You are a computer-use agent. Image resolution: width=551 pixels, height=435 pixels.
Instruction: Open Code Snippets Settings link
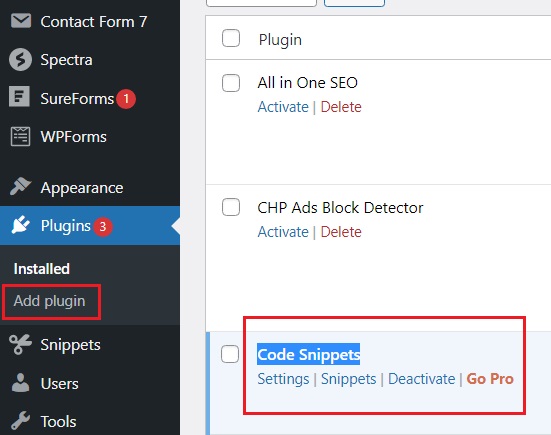pyautogui.click(x=283, y=379)
